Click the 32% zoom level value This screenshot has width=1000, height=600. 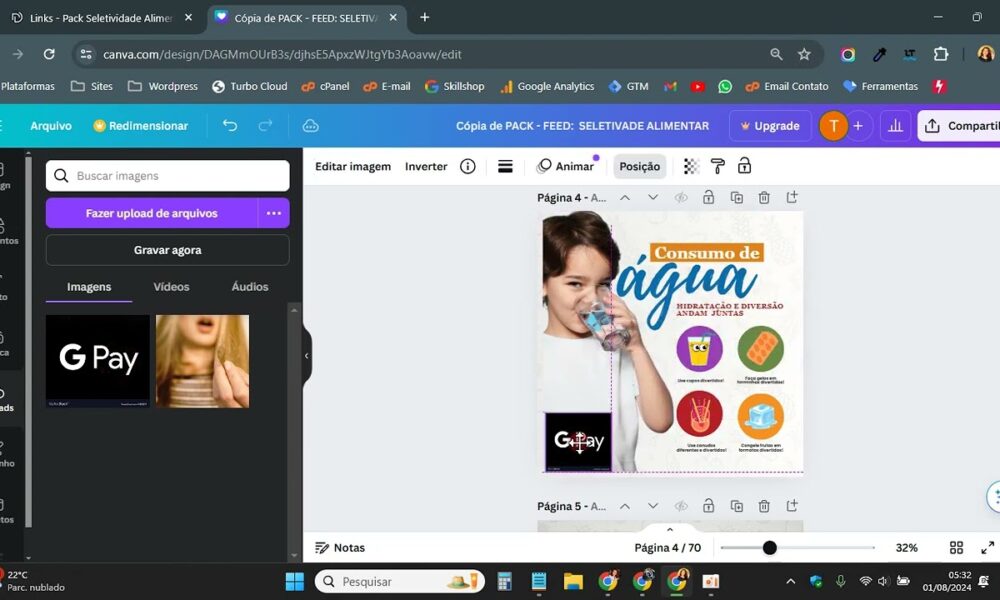(906, 548)
